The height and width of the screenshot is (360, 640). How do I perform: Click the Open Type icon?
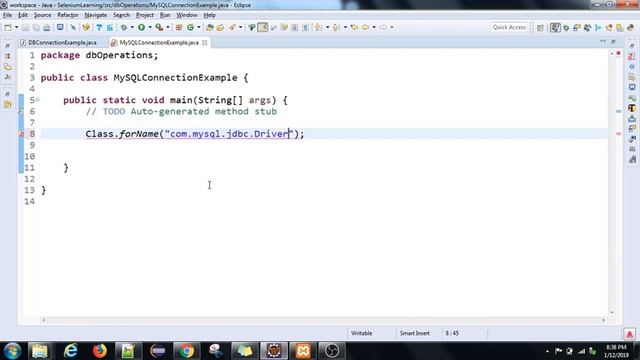pyautogui.click(x=209, y=27)
